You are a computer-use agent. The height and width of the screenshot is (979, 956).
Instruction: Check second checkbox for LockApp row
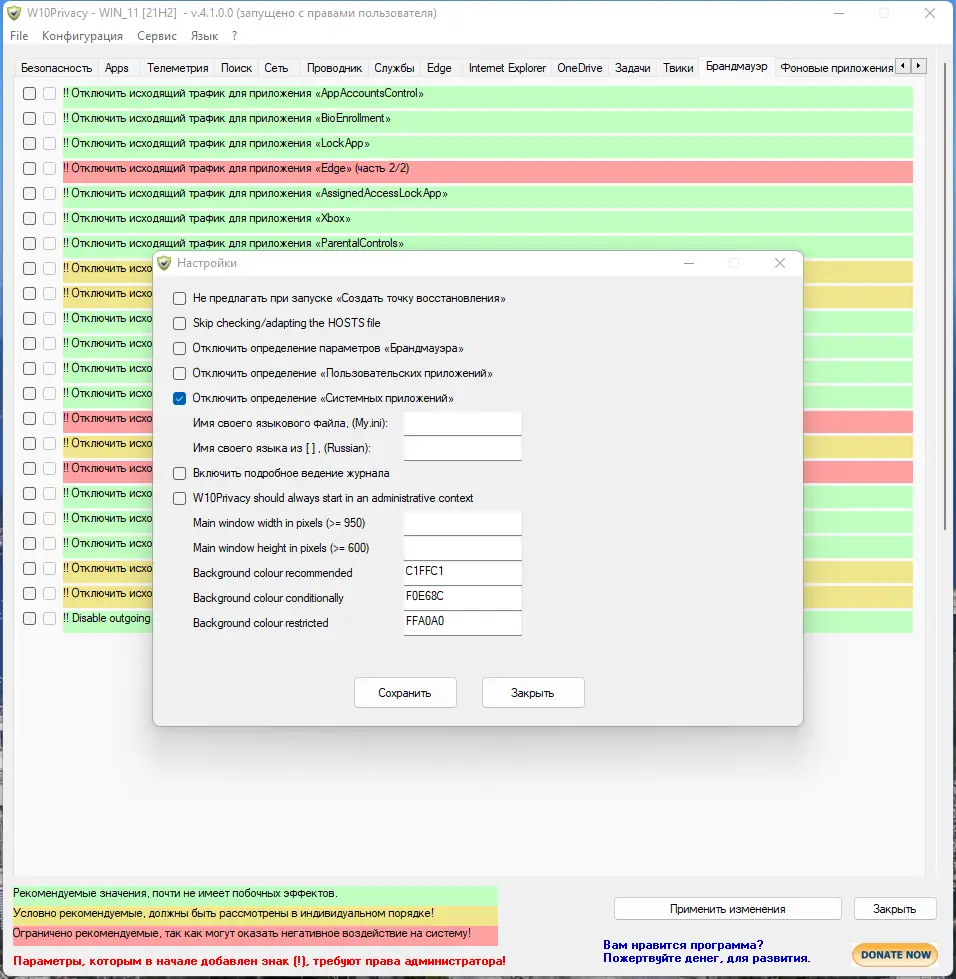50,144
